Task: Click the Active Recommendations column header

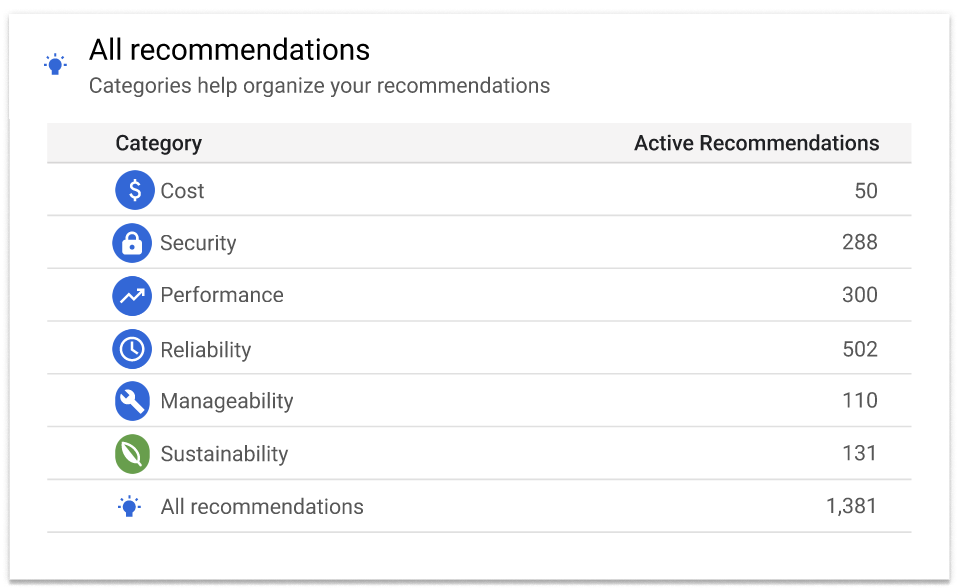Action: click(756, 143)
